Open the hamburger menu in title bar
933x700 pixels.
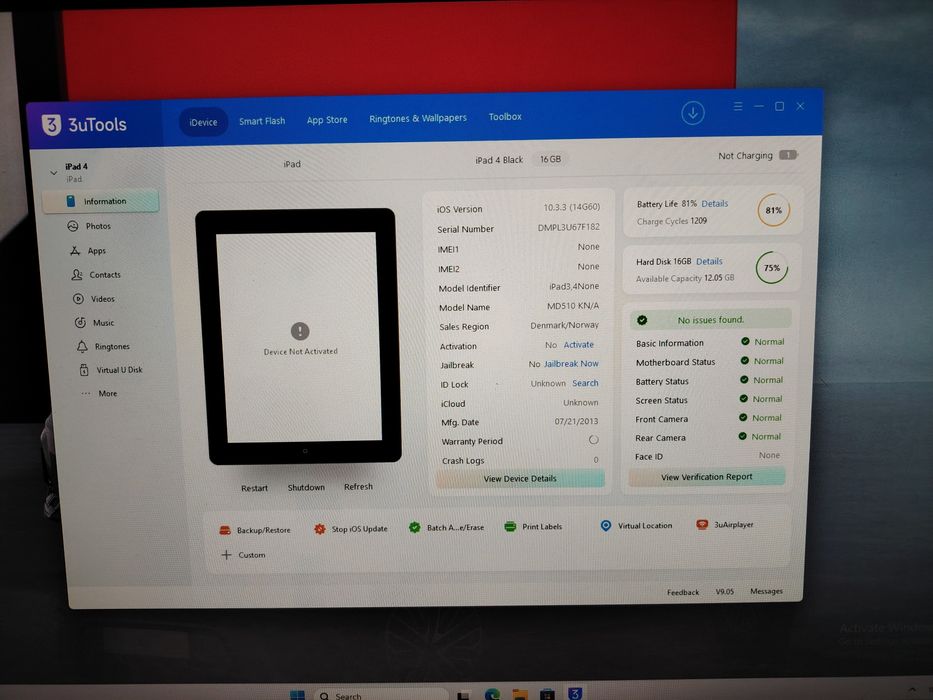[x=738, y=107]
